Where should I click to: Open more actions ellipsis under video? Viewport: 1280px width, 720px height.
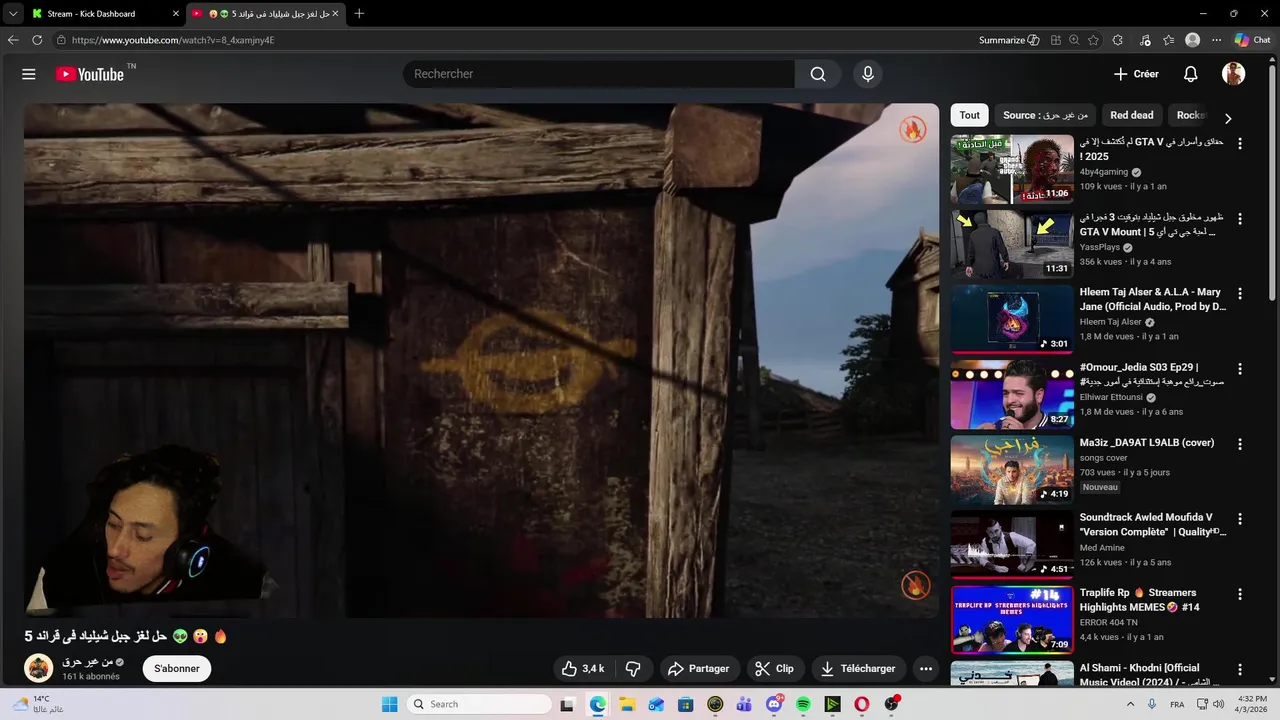tap(926, 668)
